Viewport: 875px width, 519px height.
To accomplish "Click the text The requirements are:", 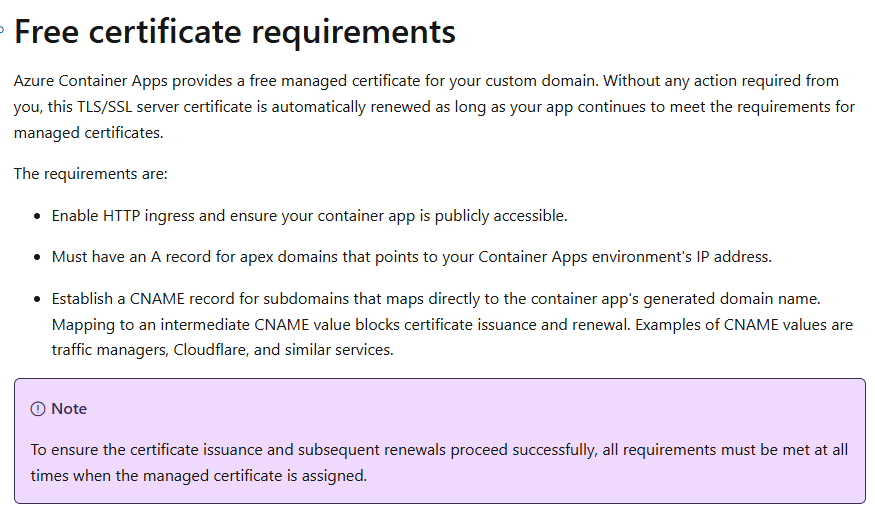I will 91,174.
